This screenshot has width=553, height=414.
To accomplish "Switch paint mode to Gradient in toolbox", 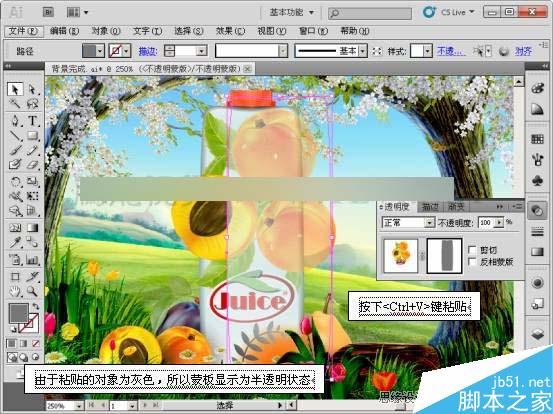I will pyautogui.click(x=24, y=343).
